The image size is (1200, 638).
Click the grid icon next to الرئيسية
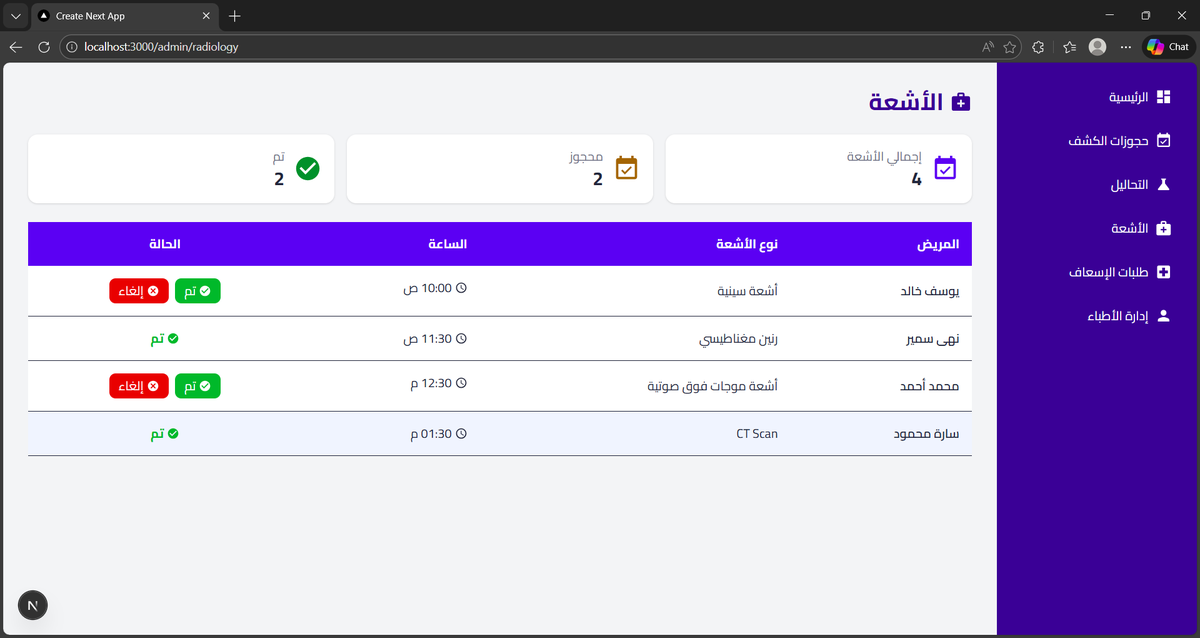coord(1163,96)
